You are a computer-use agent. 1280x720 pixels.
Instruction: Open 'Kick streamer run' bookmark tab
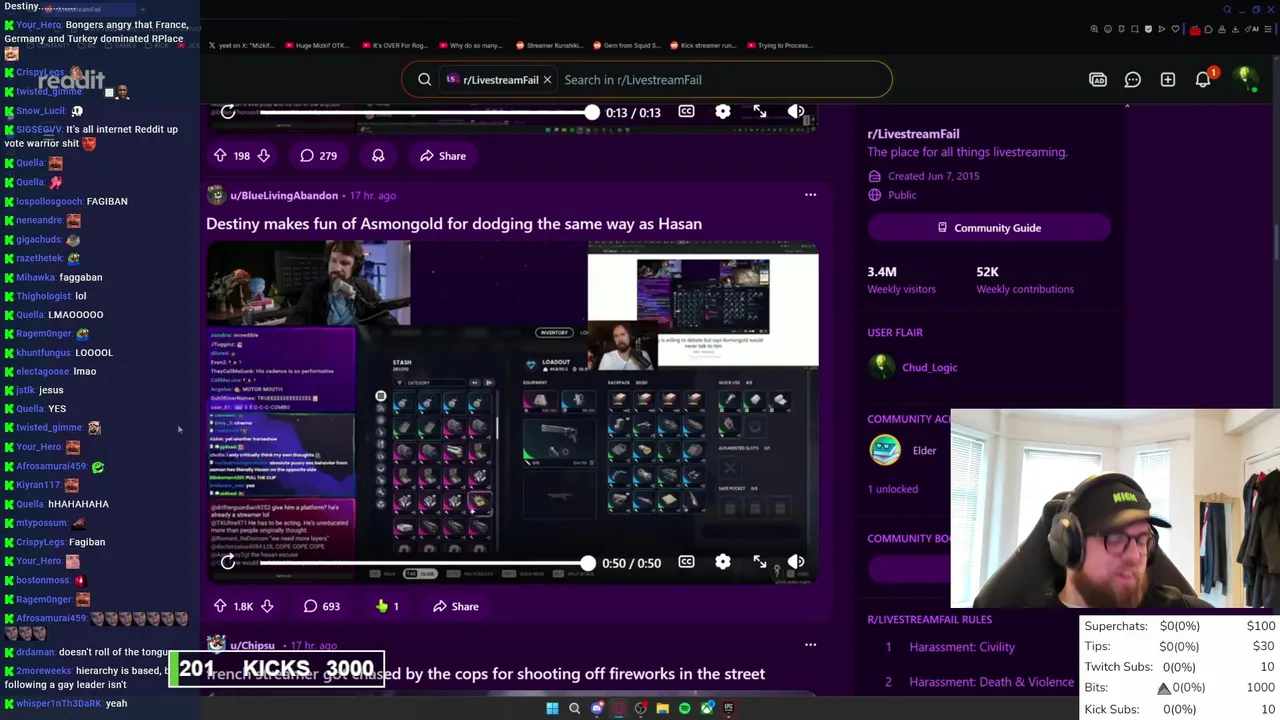click(702, 45)
